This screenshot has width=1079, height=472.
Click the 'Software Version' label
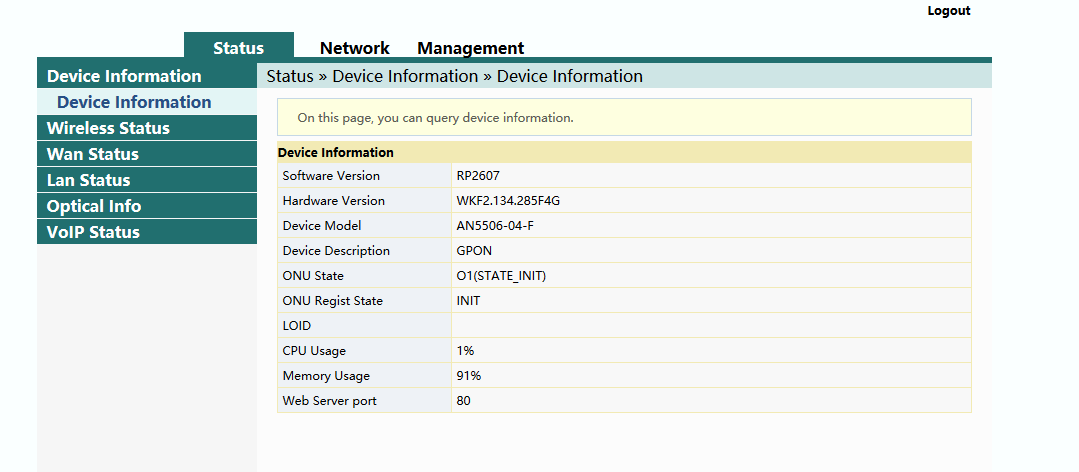pyautogui.click(x=331, y=175)
